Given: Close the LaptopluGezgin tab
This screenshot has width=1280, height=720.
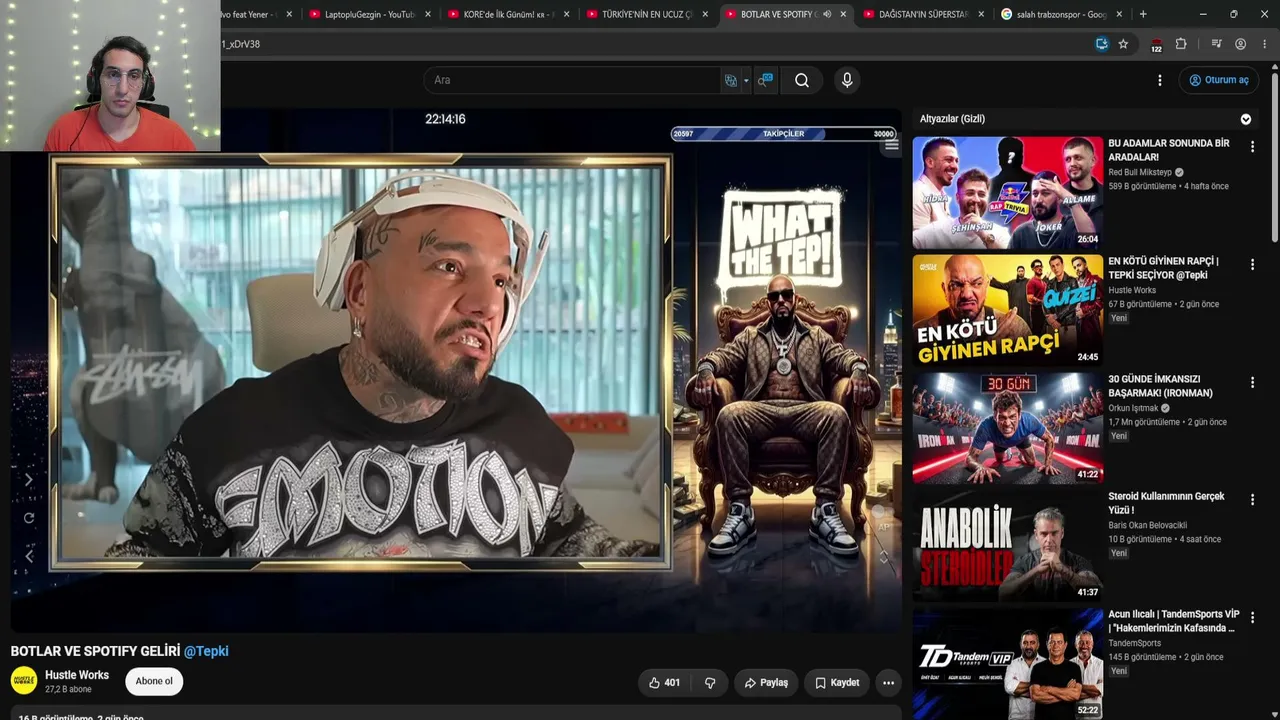Looking at the screenshot, I should coord(428,14).
